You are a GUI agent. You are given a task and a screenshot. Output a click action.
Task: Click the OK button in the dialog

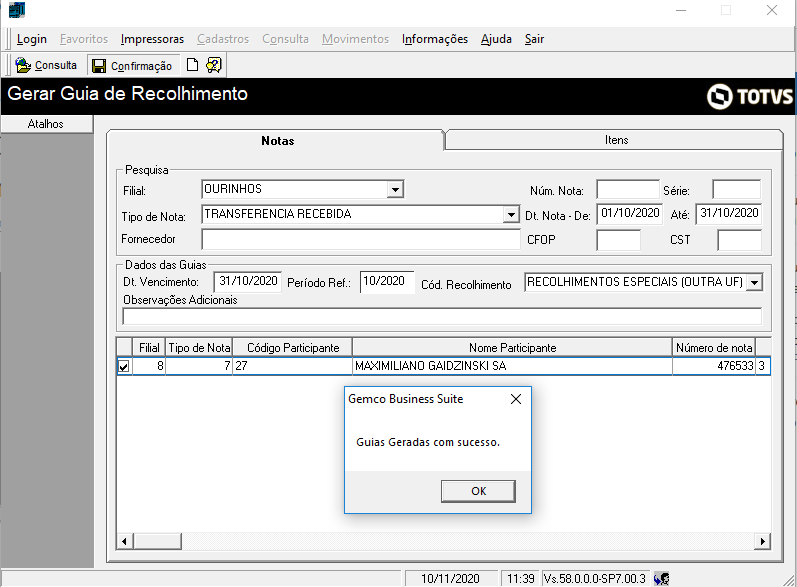tap(478, 491)
